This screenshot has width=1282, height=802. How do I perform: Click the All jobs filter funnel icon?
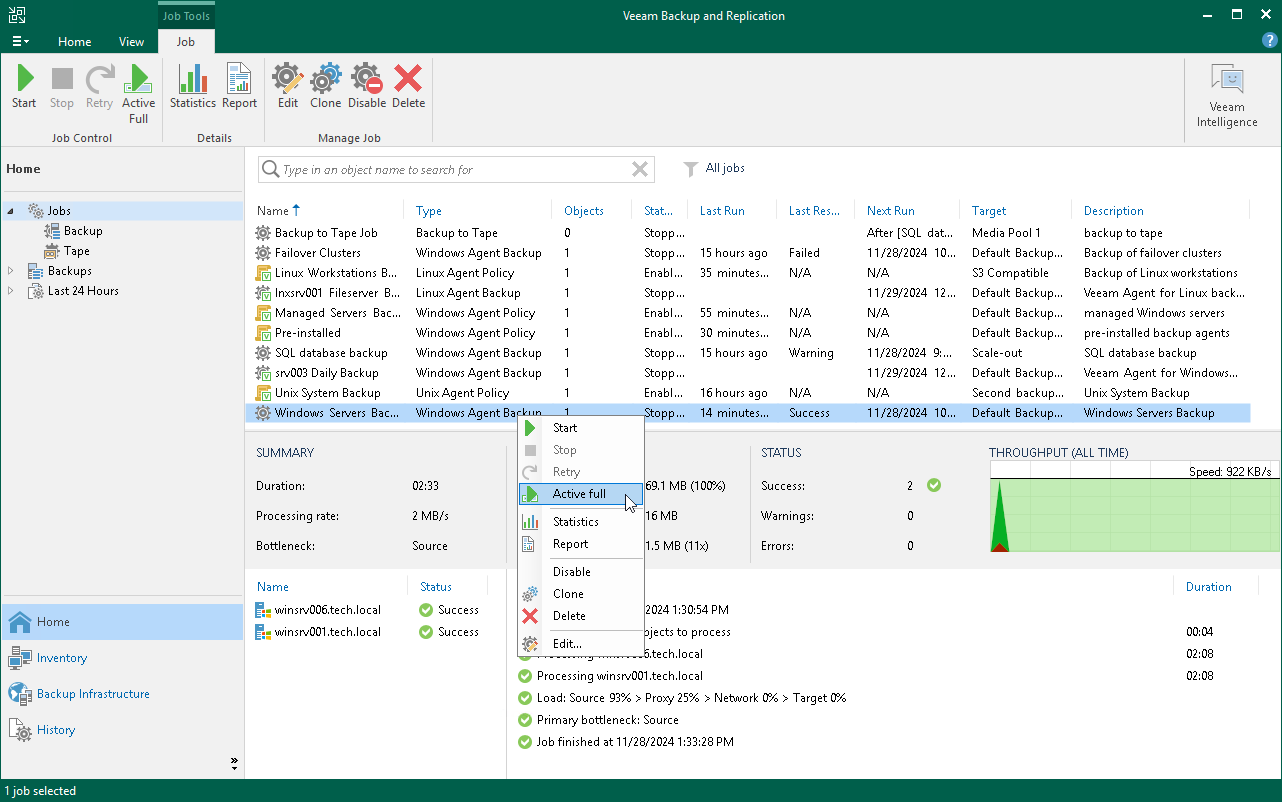point(690,169)
